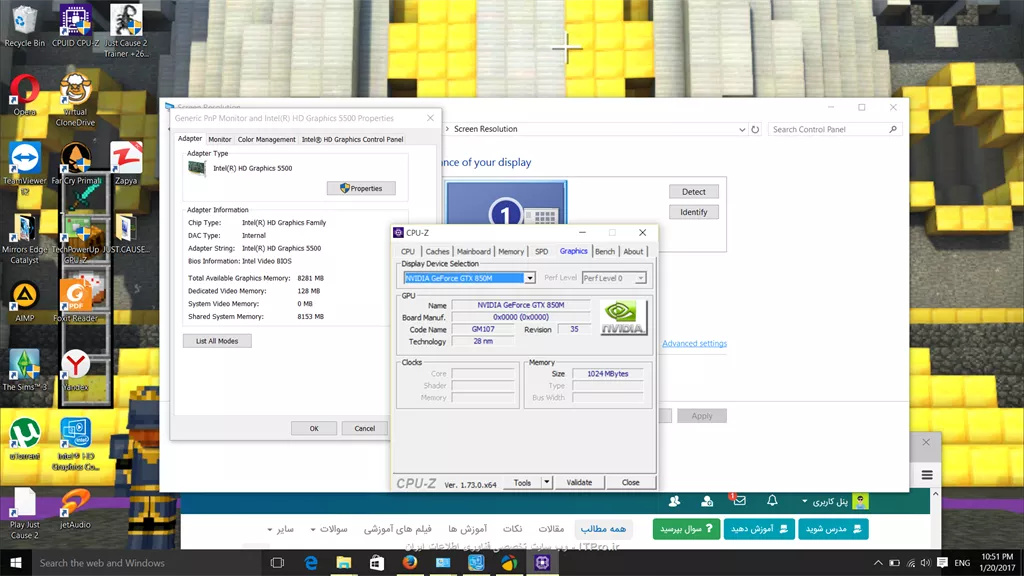The width and height of the screenshot is (1024, 576).
Task: Open the volume control in the system tray
Action: 925,563
